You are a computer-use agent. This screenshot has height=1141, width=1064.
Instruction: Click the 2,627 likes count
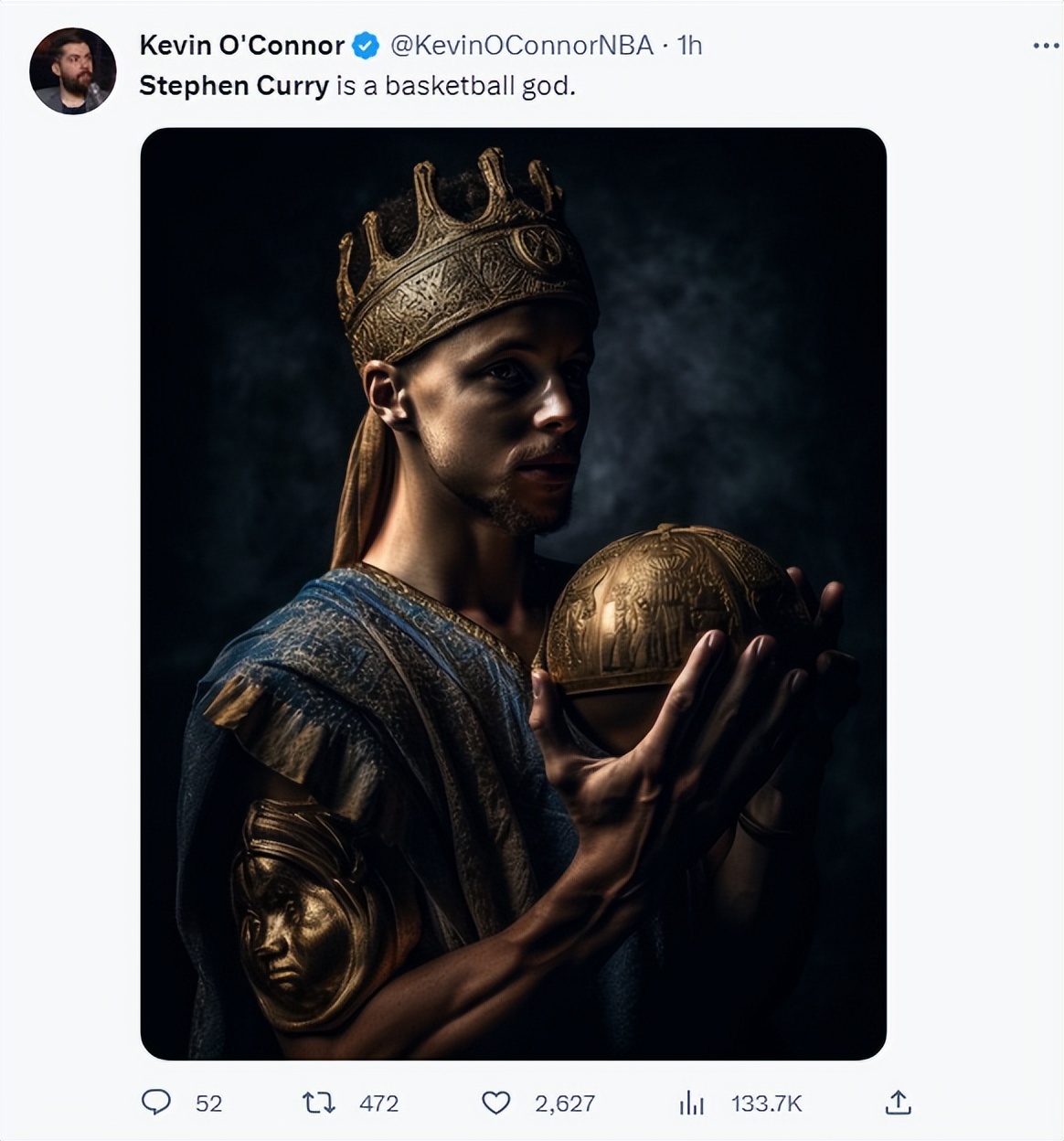pyautogui.click(x=565, y=1104)
